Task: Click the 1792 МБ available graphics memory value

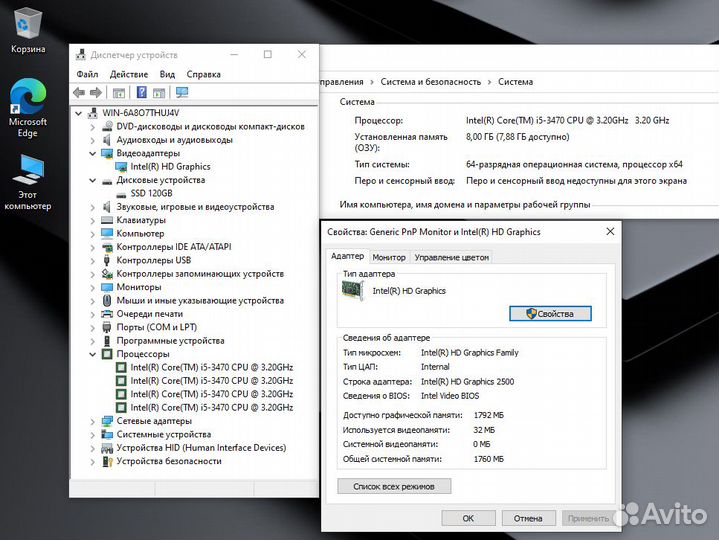Action: (488, 415)
